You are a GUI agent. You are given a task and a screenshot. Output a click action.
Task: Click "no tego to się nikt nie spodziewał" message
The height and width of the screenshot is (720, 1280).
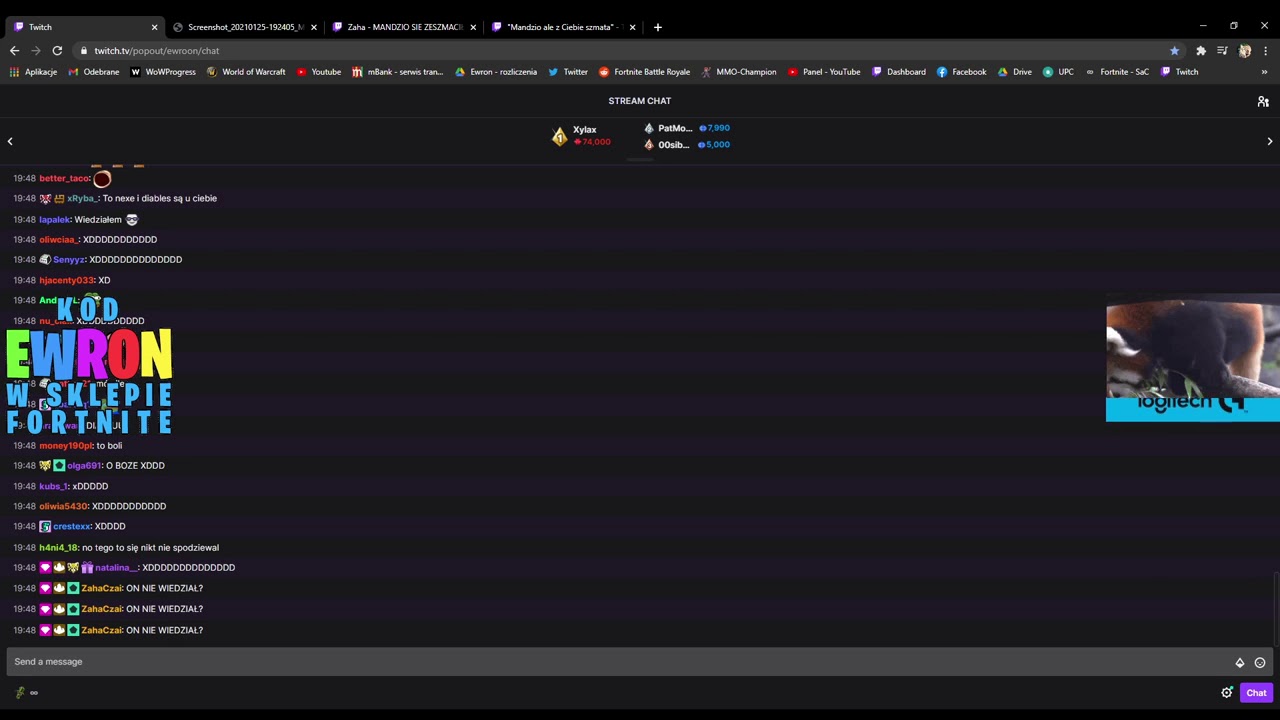click(150, 547)
